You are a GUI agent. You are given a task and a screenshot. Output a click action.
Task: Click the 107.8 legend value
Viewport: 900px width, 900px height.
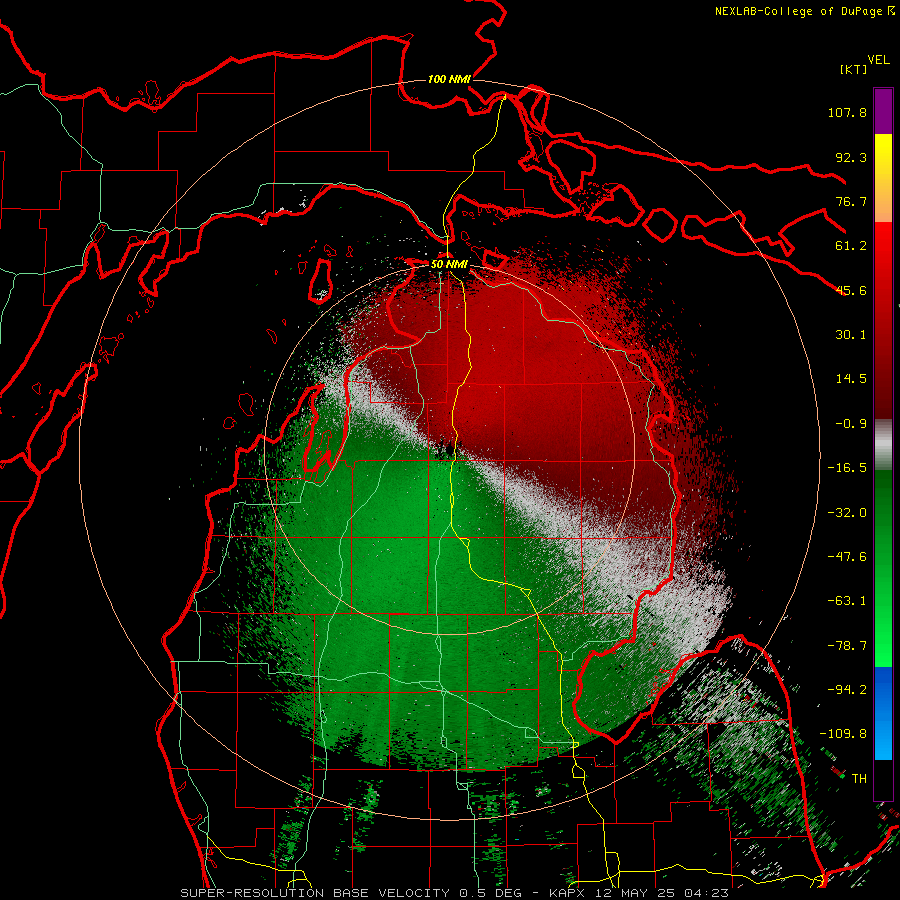(847, 112)
